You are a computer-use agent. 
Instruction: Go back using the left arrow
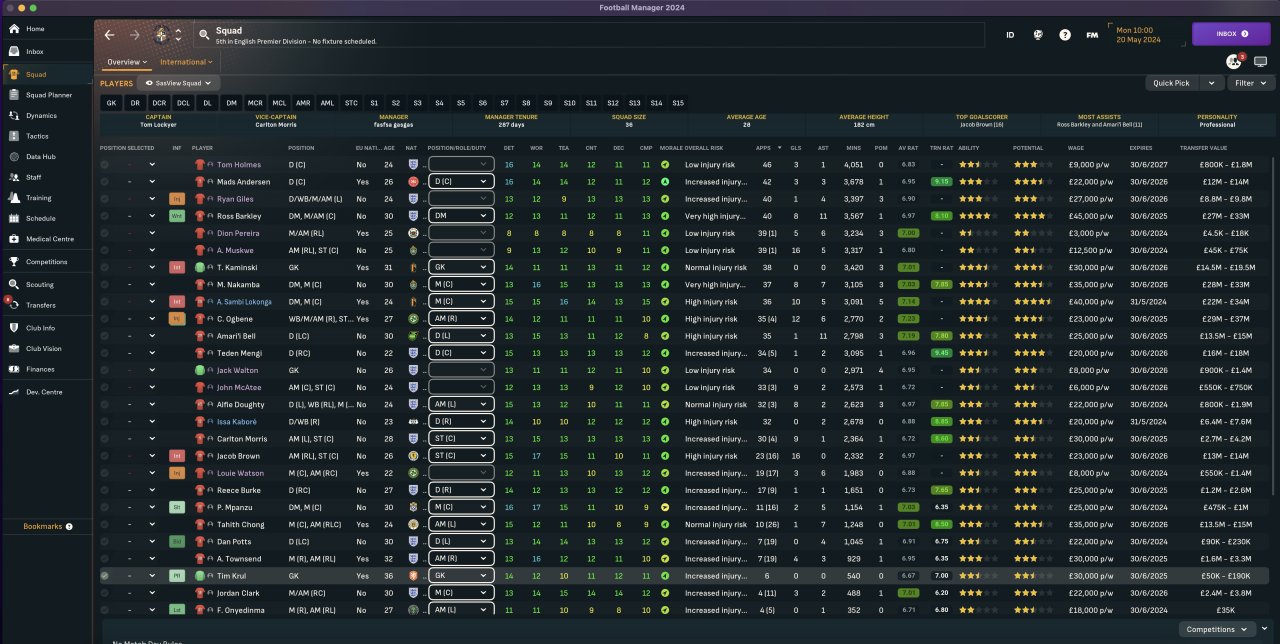pos(109,35)
